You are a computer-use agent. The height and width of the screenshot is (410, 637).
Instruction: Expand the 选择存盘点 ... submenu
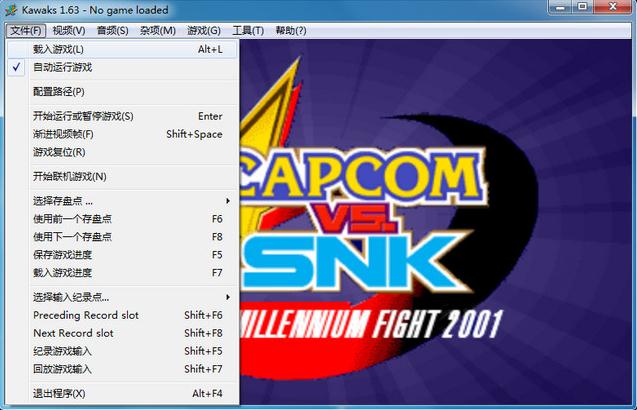pyautogui.click(x=122, y=201)
